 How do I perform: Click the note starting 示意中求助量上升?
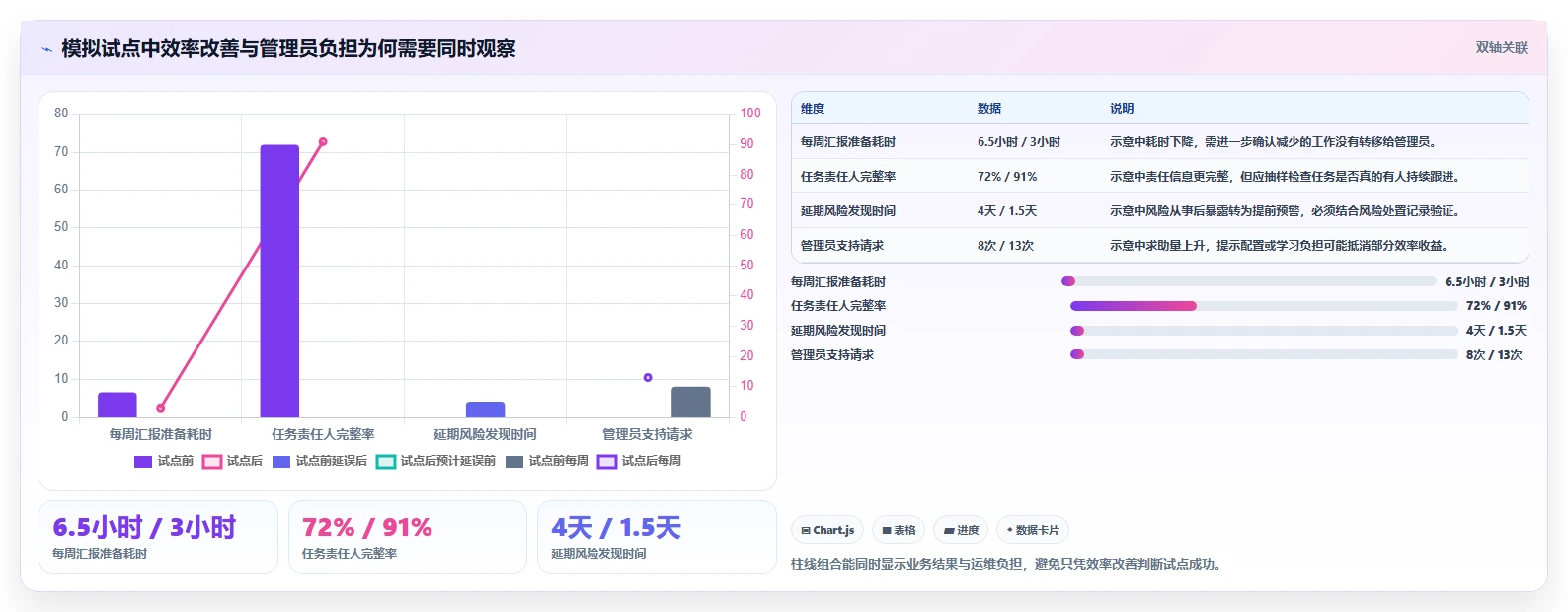coord(1282,246)
